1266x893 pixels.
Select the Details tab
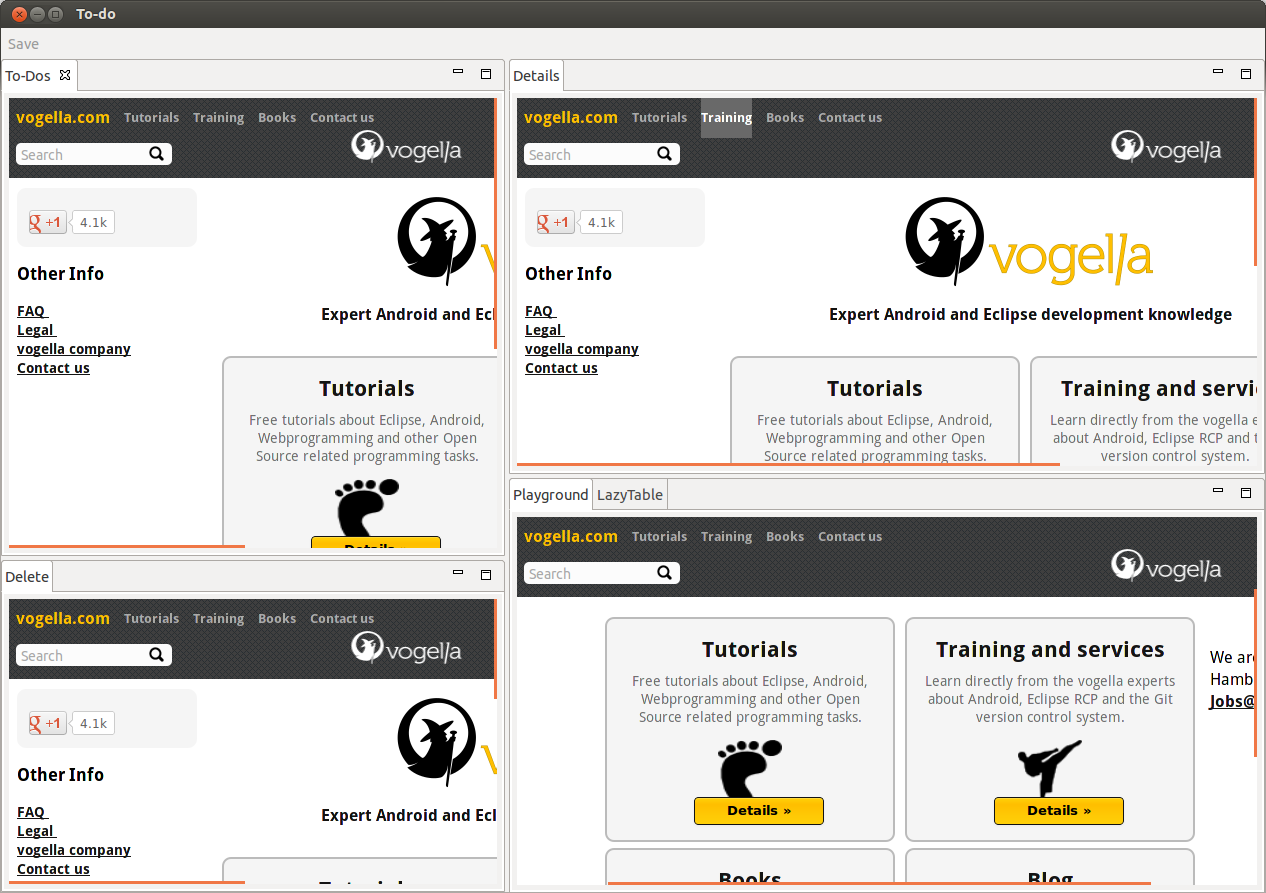click(537, 76)
